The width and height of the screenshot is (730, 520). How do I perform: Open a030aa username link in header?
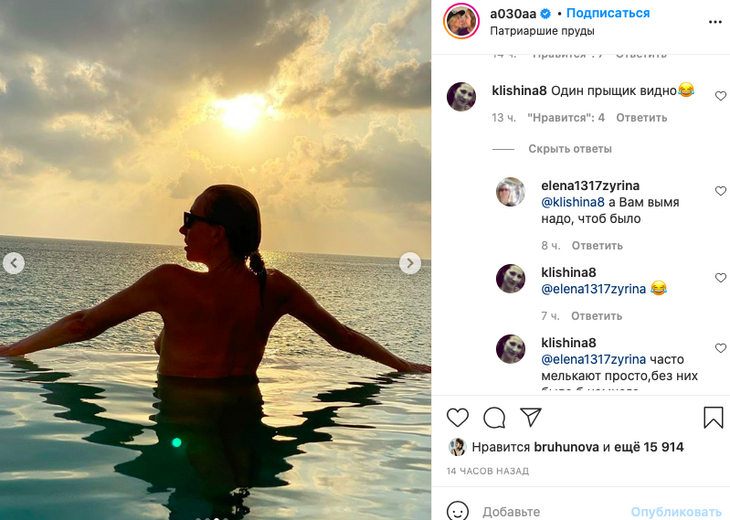click(512, 13)
